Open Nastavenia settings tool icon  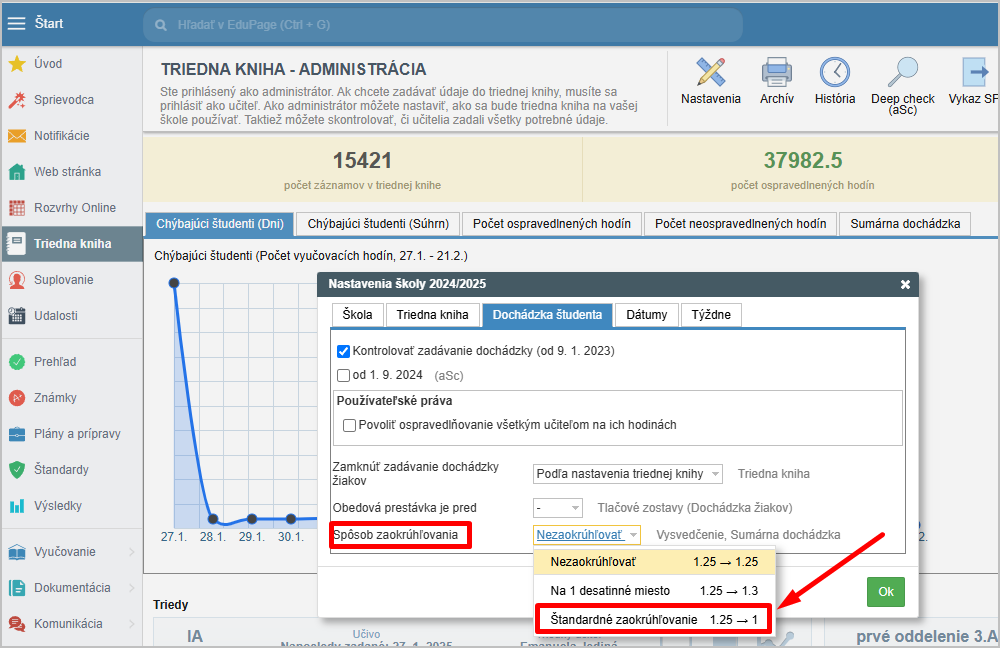(710, 73)
